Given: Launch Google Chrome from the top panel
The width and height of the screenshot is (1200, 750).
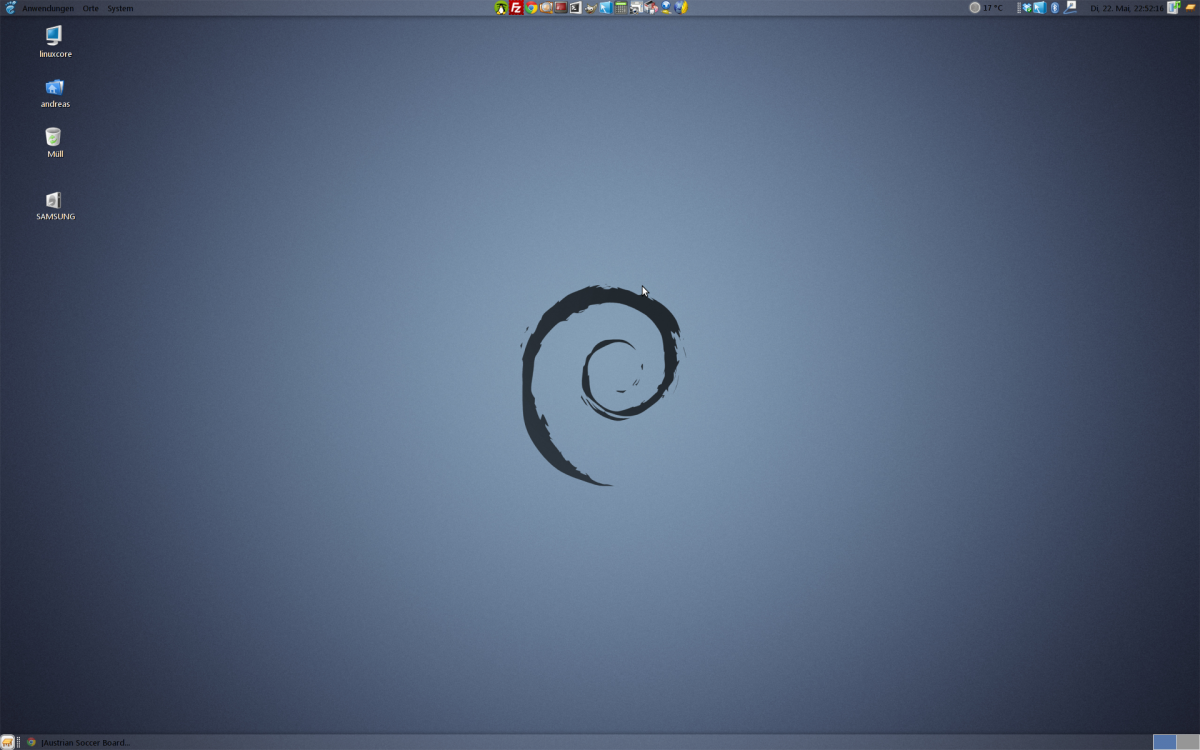Looking at the screenshot, I should (x=531, y=8).
